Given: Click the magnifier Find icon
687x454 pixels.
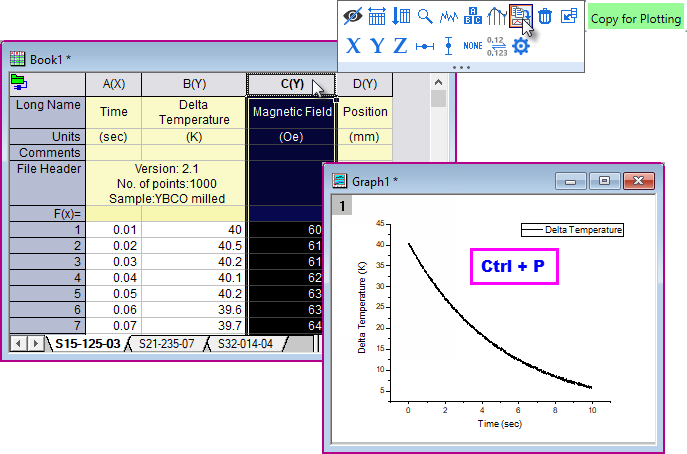Looking at the screenshot, I should tap(425, 16).
